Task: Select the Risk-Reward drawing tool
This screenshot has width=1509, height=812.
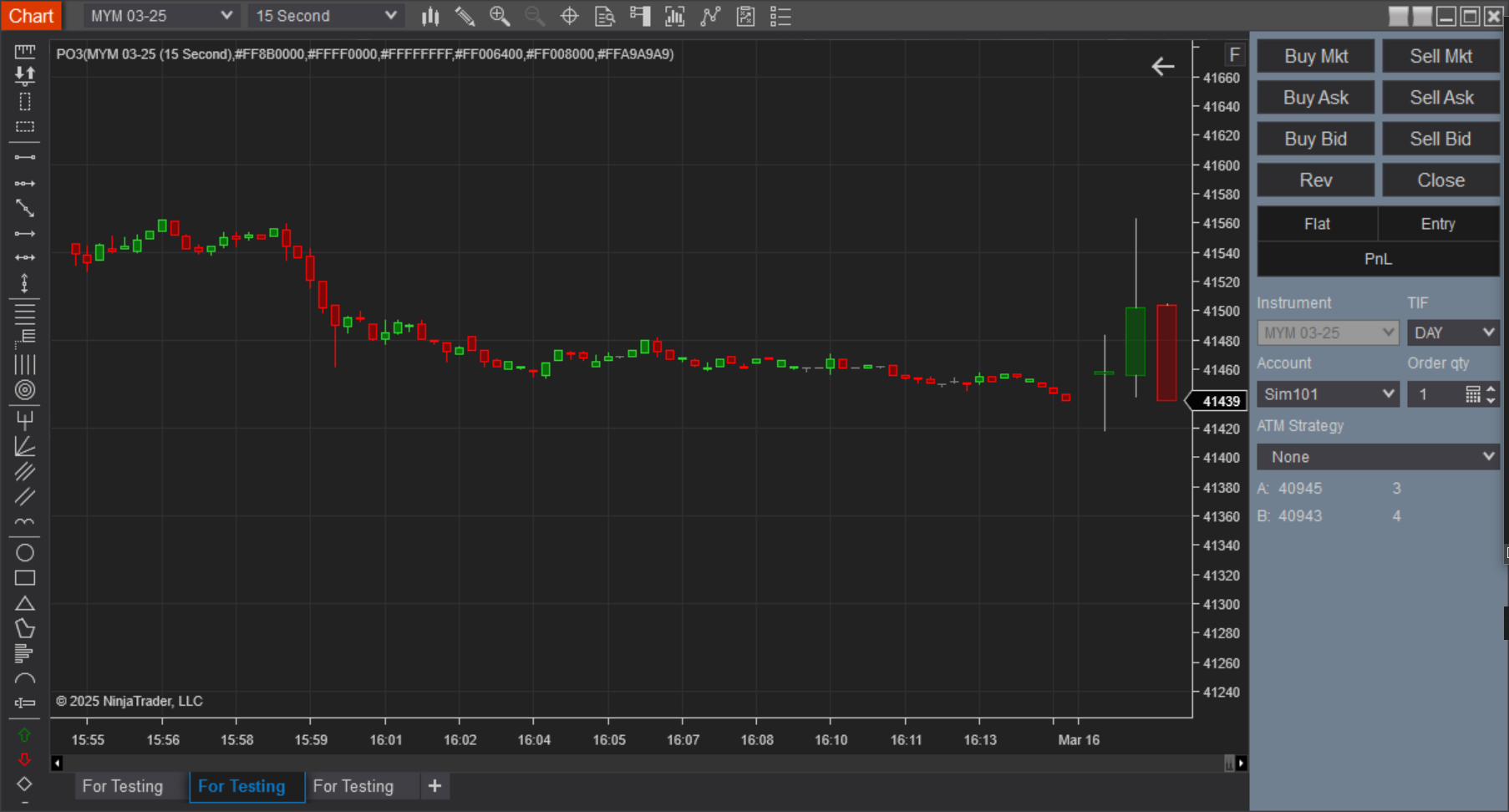Action: (x=25, y=76)
